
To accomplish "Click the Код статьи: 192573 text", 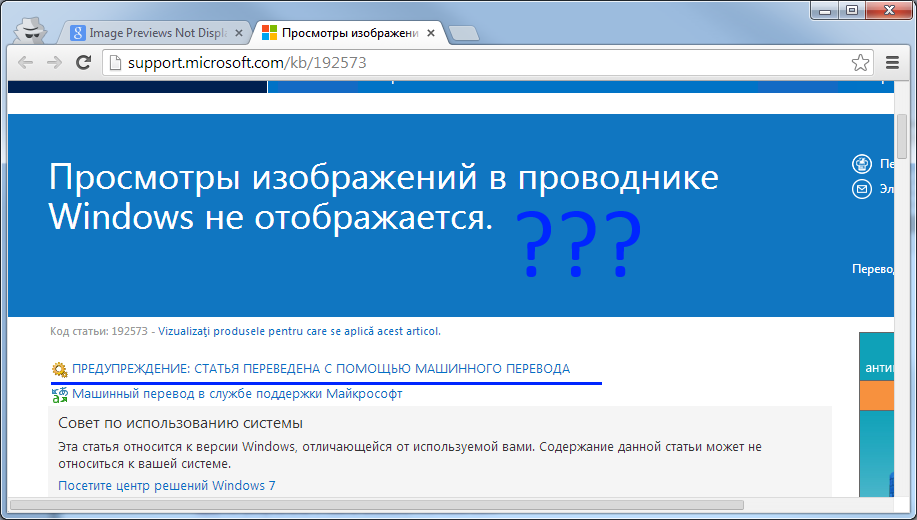I will 99,331.
